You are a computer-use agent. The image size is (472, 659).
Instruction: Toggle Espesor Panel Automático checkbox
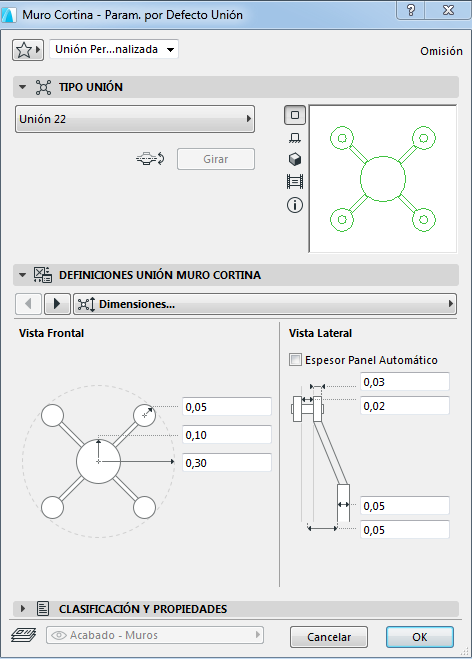[295, 360]
